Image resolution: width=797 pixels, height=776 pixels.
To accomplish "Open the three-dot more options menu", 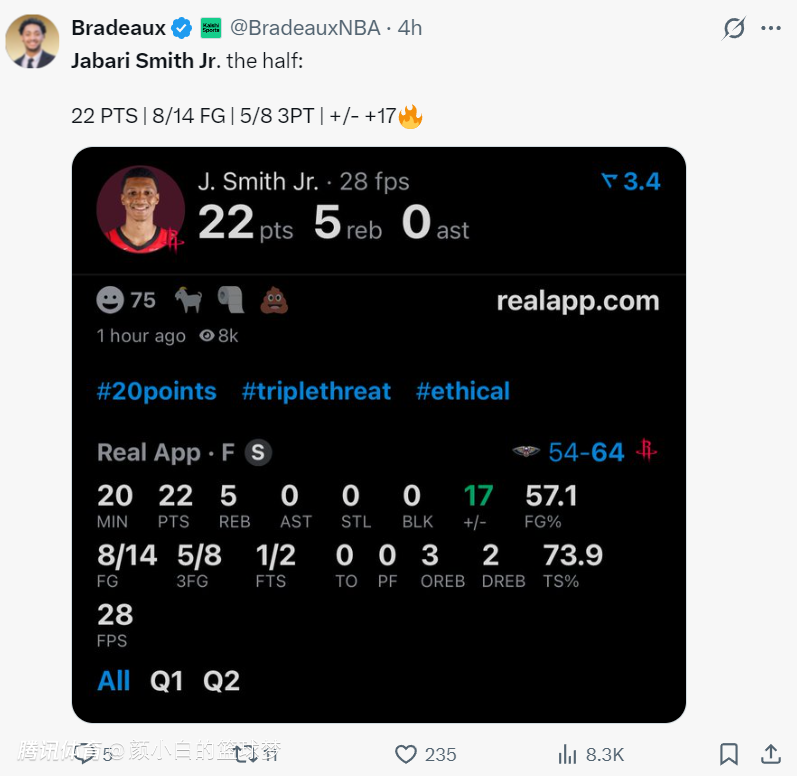I will coord(770,28).
